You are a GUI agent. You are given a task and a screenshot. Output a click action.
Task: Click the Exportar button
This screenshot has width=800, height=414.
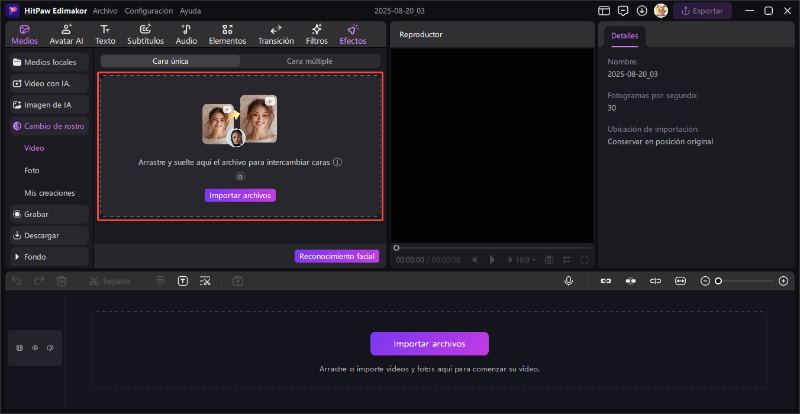coord(702,11)
